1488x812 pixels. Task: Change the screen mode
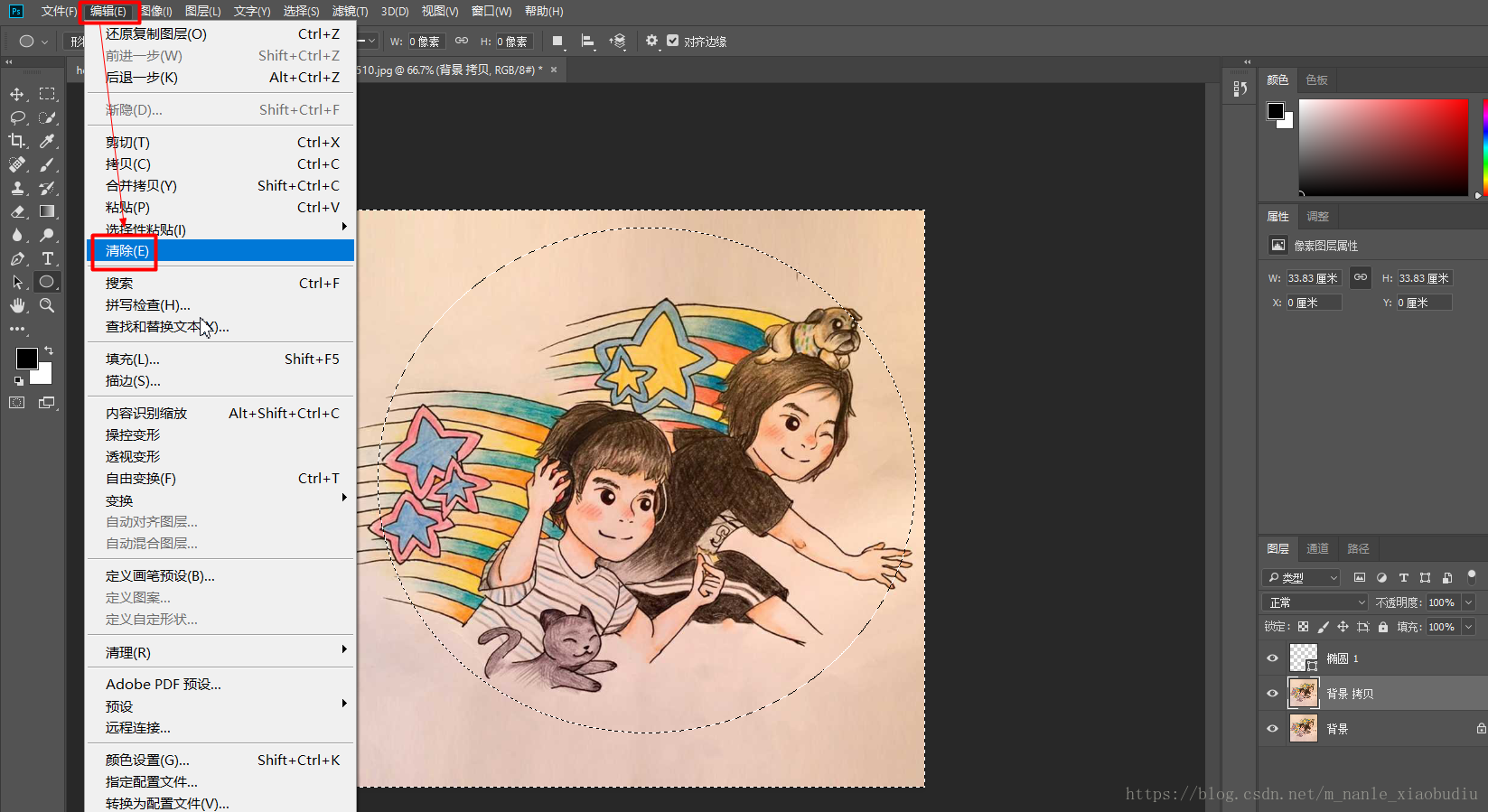click(47, 403)
